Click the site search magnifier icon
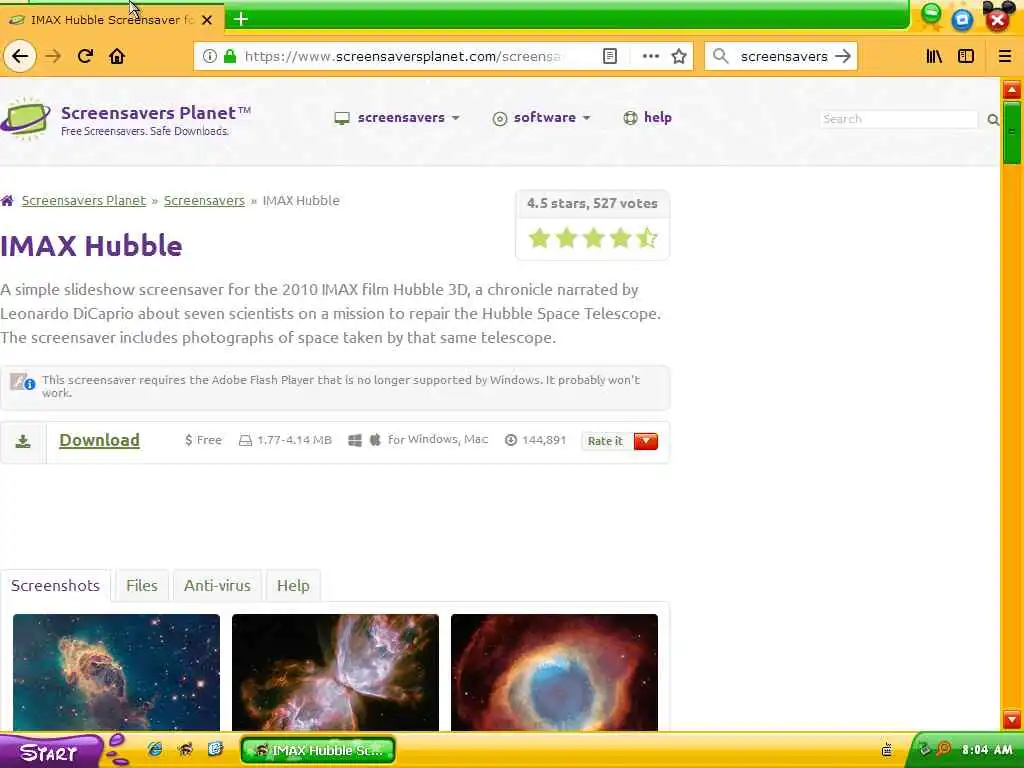 click(993, 120)
